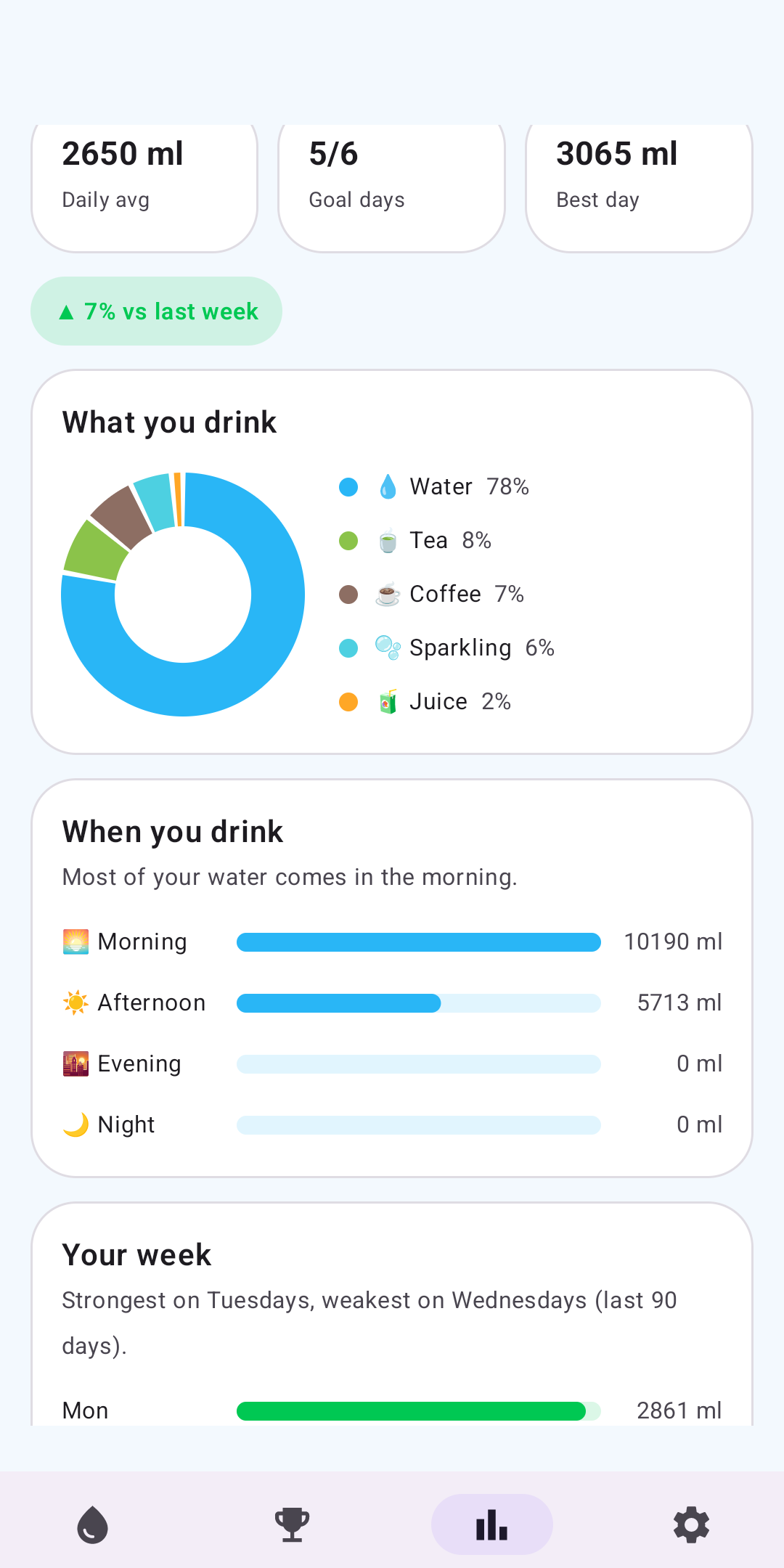Image resolution: width=784 pixels, height=1568 pixels.
Task: Tap the Sparkling bubbles legend icon
Action: pyautogui.click(x=388, y=648)
